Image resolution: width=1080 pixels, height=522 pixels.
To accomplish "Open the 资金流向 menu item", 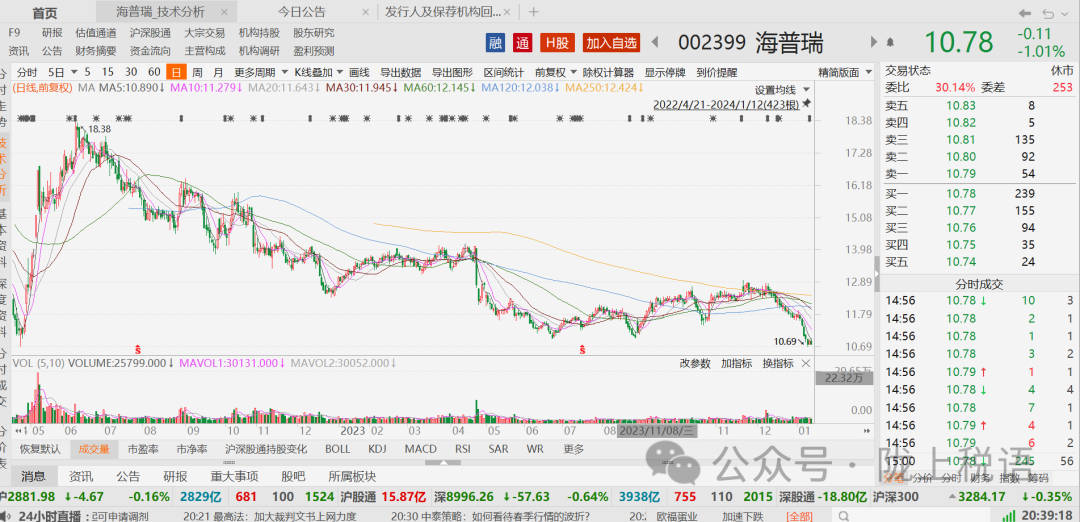I will click(x=150, y=51).
